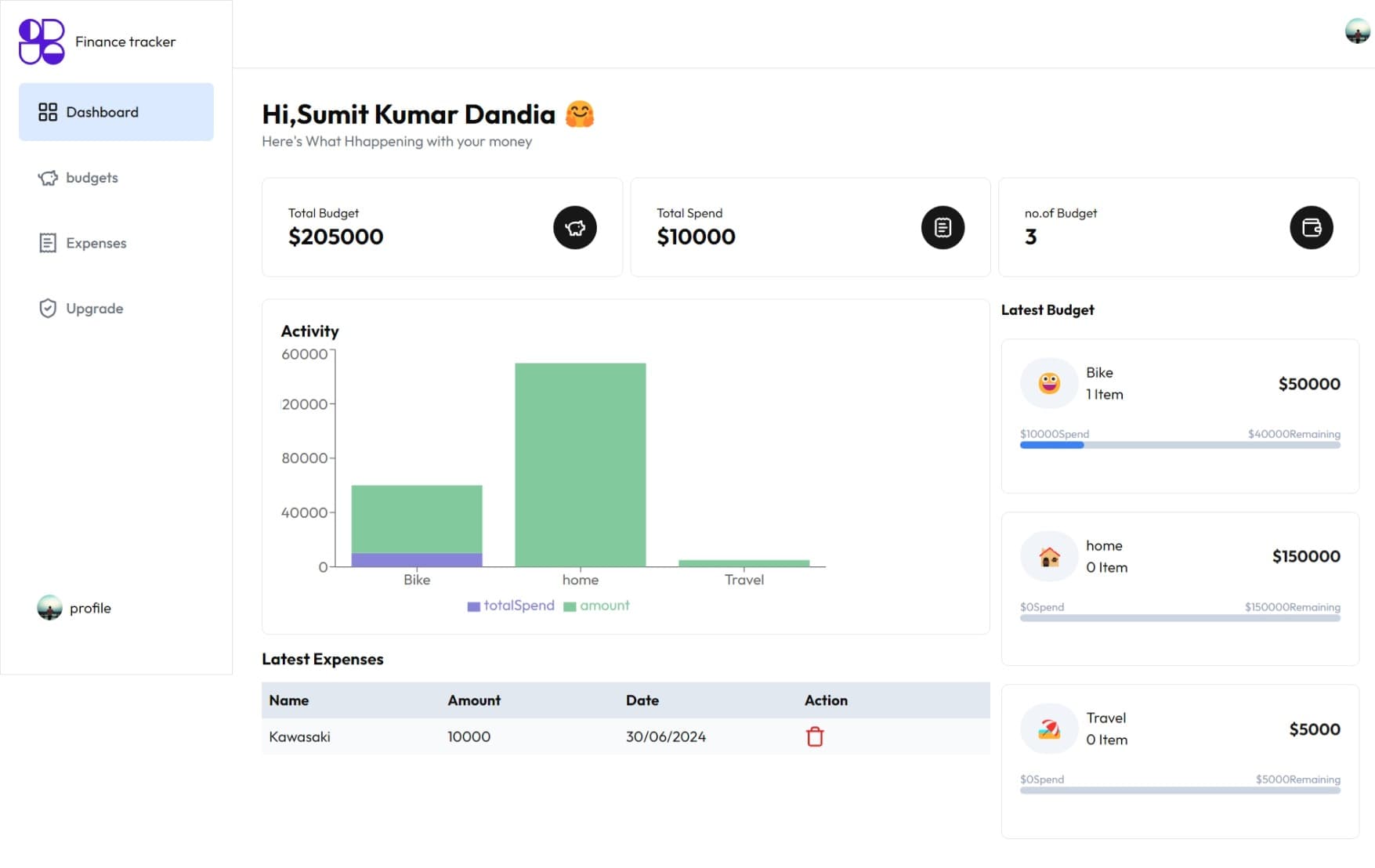Screen dimensions: 1375x868
Task: Click the Bike budget emoji icon
Action: click(x=1049, y=383)
